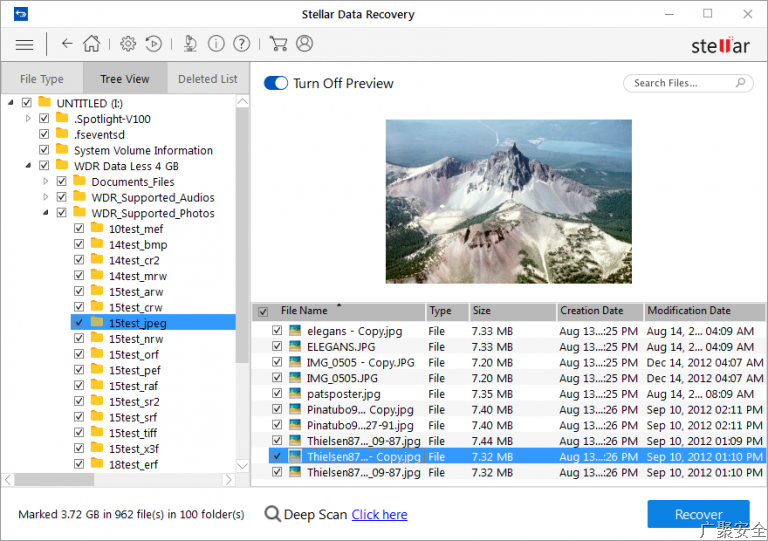
Task: Go to the Home screen icon
Action: (91, 44)
